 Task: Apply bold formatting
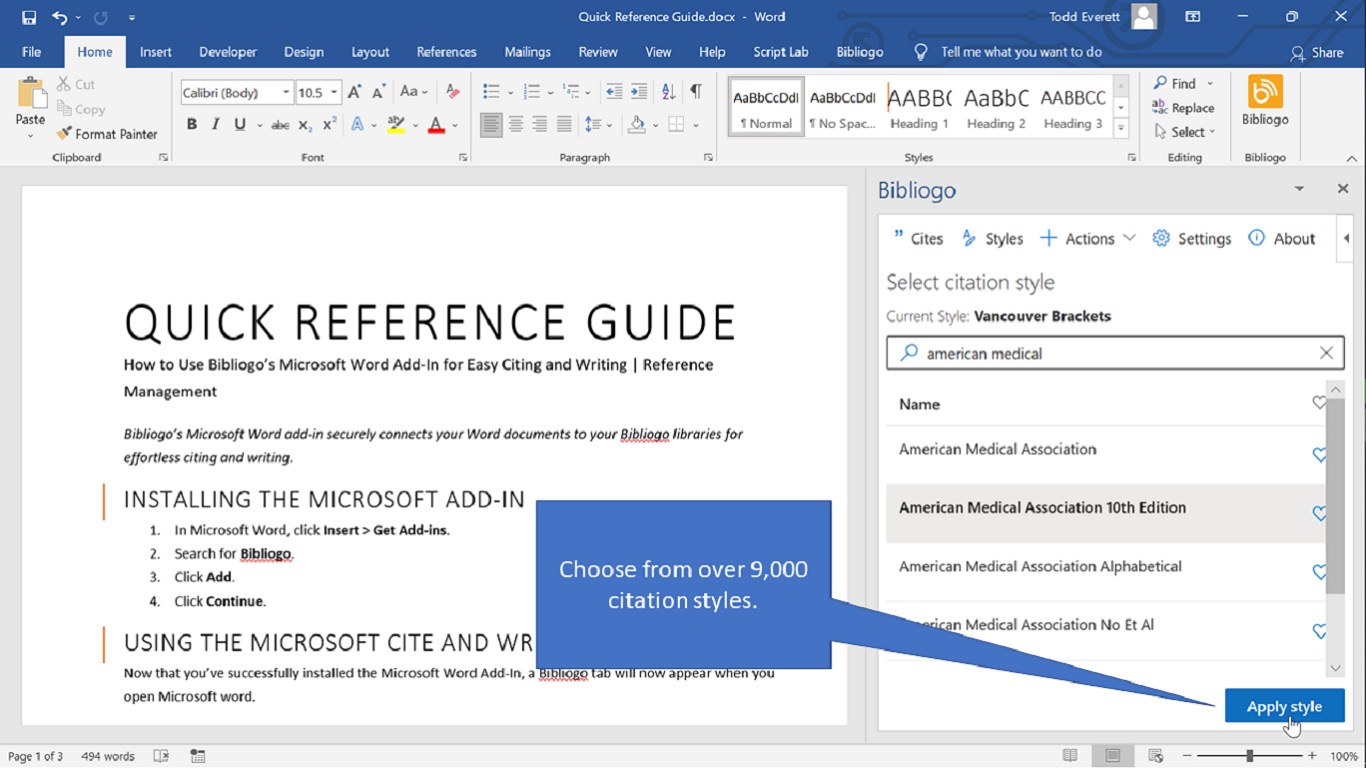[x=192, y=125]
